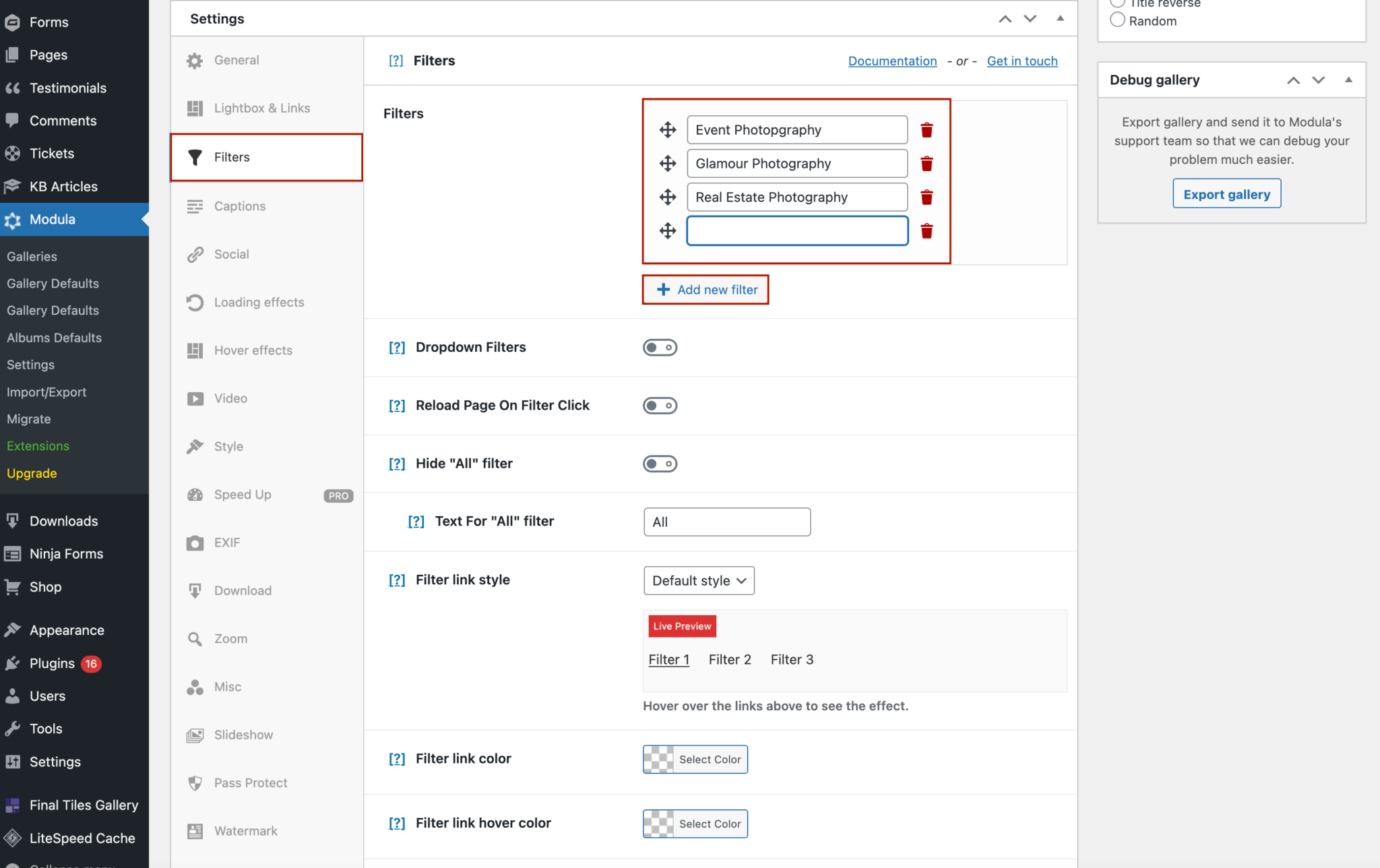
Task: Select a color for Filter link color
Action: [x=695, y=759]
